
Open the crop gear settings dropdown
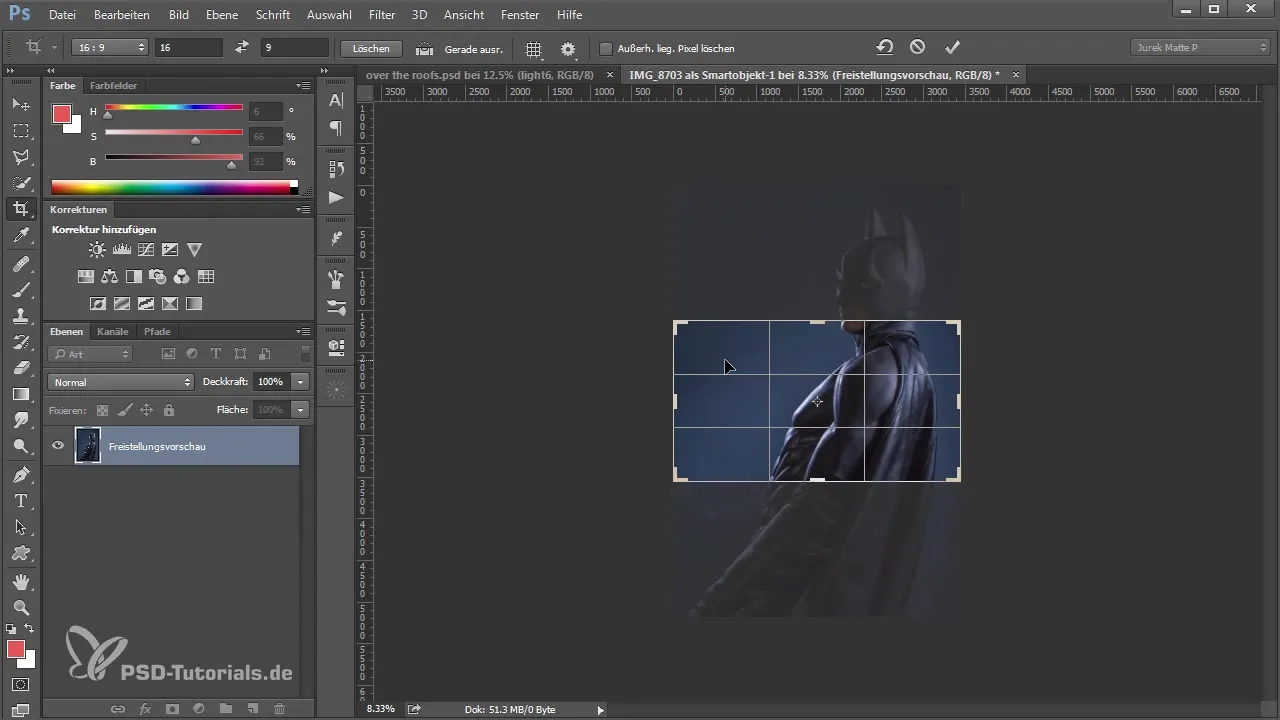[x=568, y=48]
